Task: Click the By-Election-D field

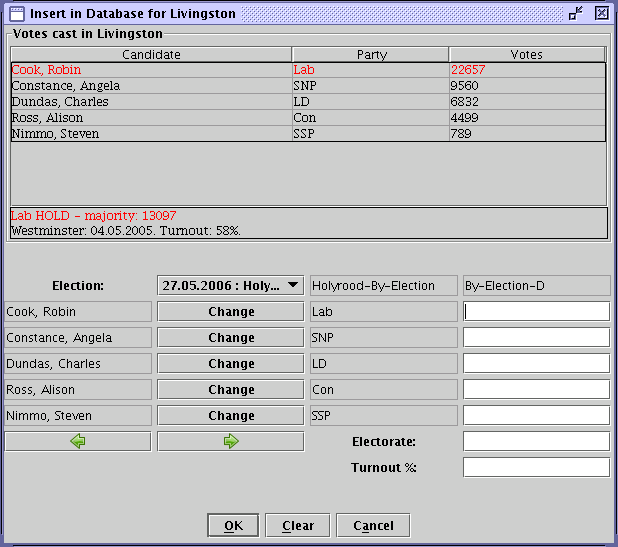Action: pyautogui.click(x=536, y=285)
